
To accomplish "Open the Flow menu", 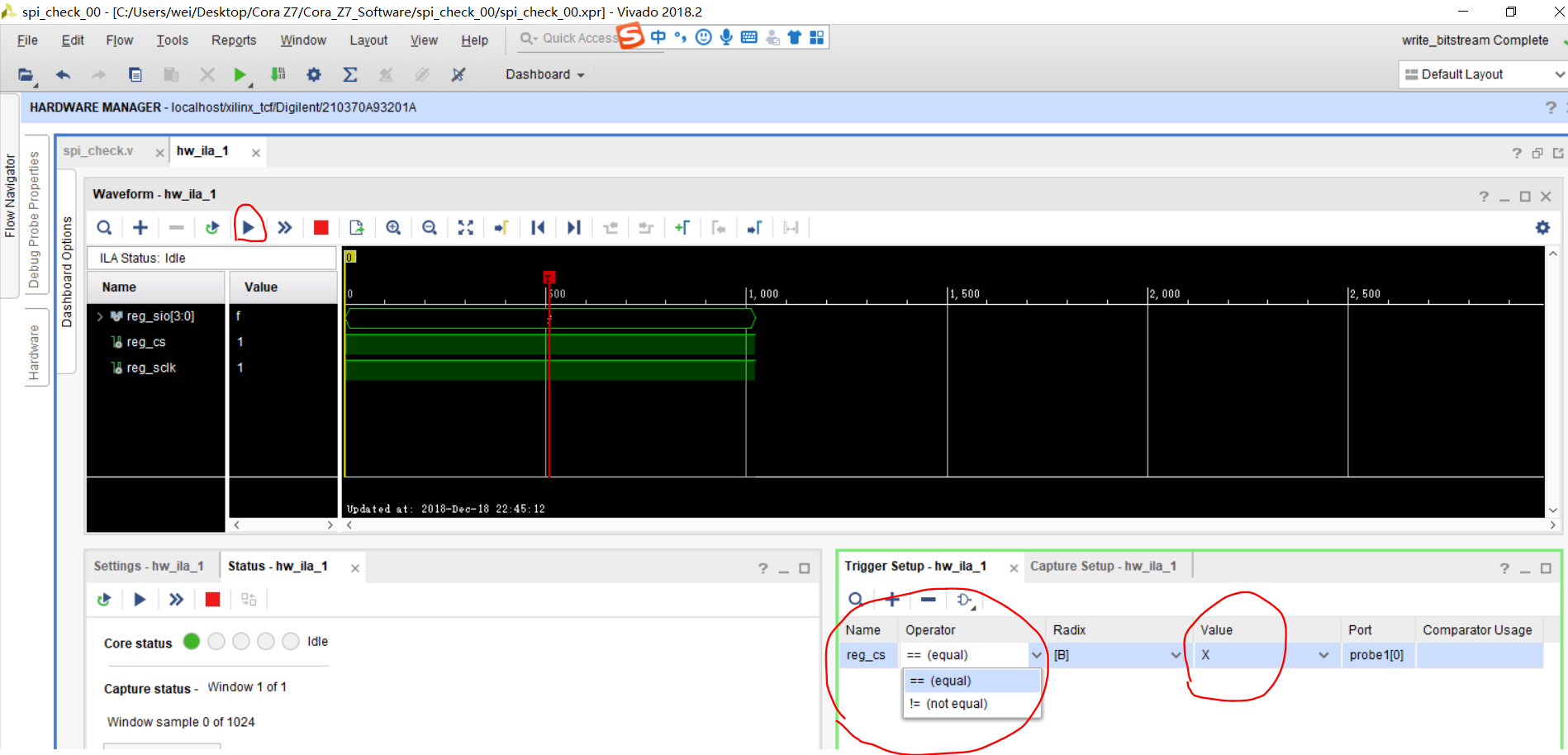I will point(120,40).
